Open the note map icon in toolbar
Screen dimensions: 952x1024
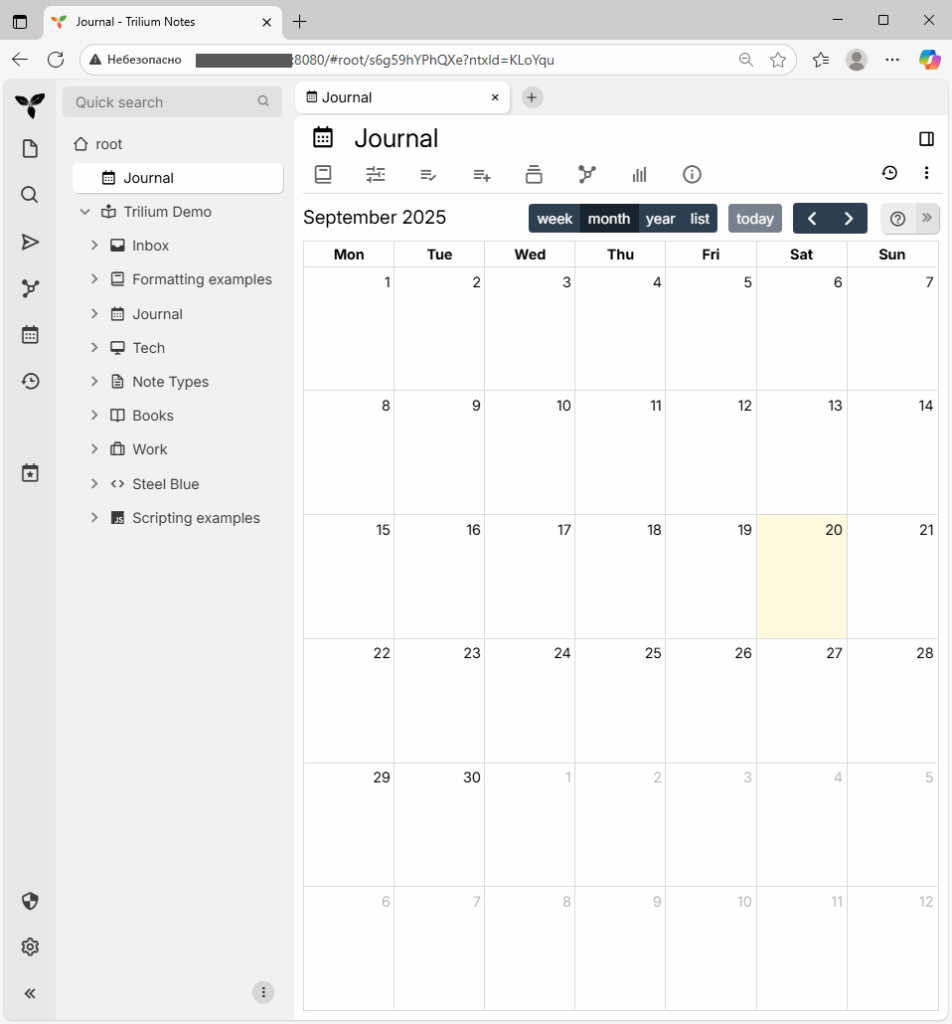pos(587,174)
